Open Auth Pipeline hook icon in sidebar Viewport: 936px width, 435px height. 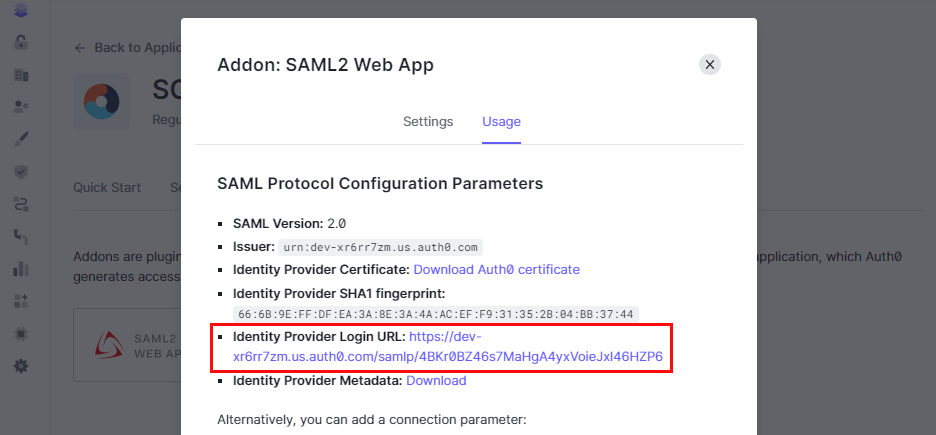pos(21,236)
